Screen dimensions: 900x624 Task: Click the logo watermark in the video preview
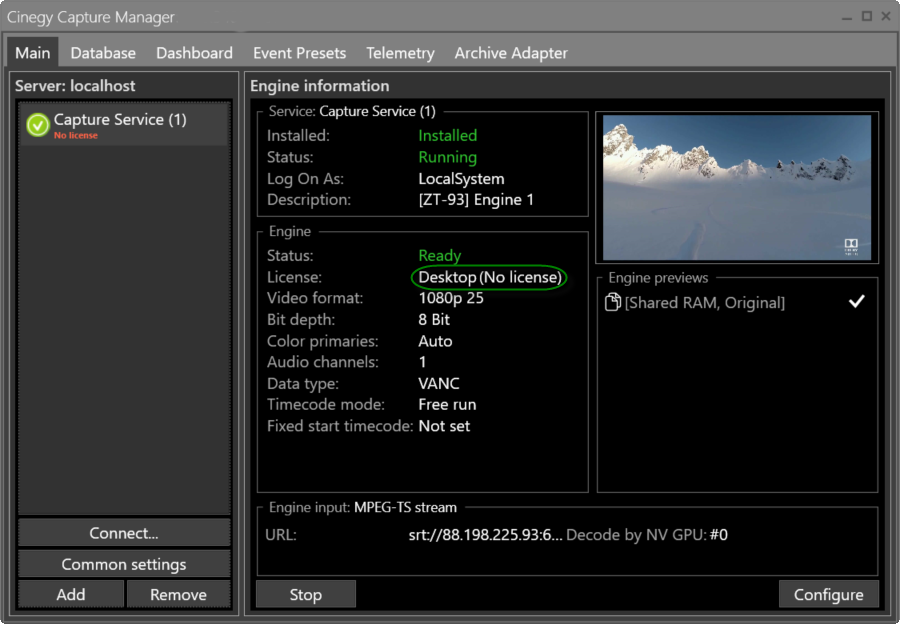pos(851,245)
